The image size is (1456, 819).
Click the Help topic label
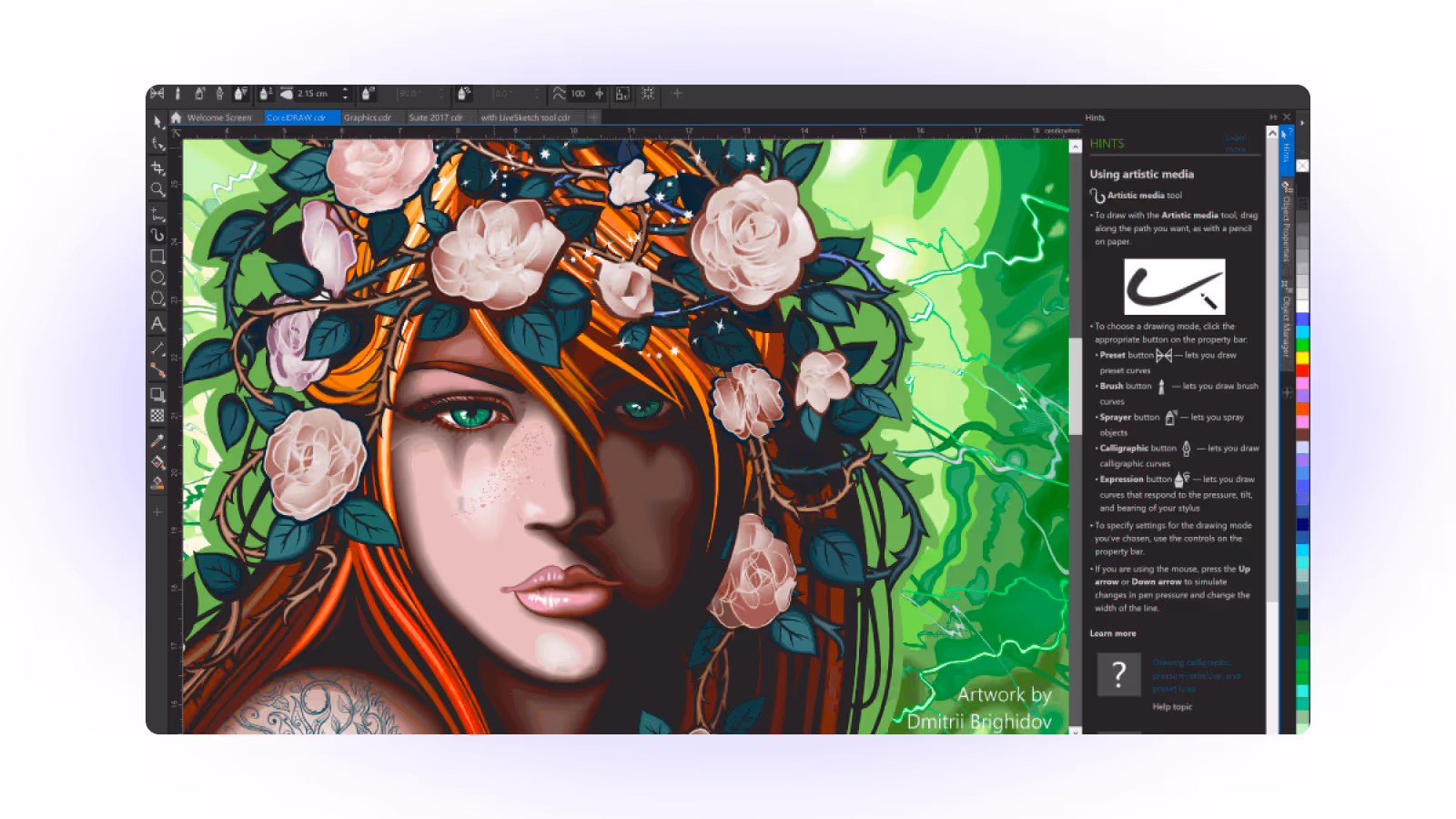[x=1172, y=707]
